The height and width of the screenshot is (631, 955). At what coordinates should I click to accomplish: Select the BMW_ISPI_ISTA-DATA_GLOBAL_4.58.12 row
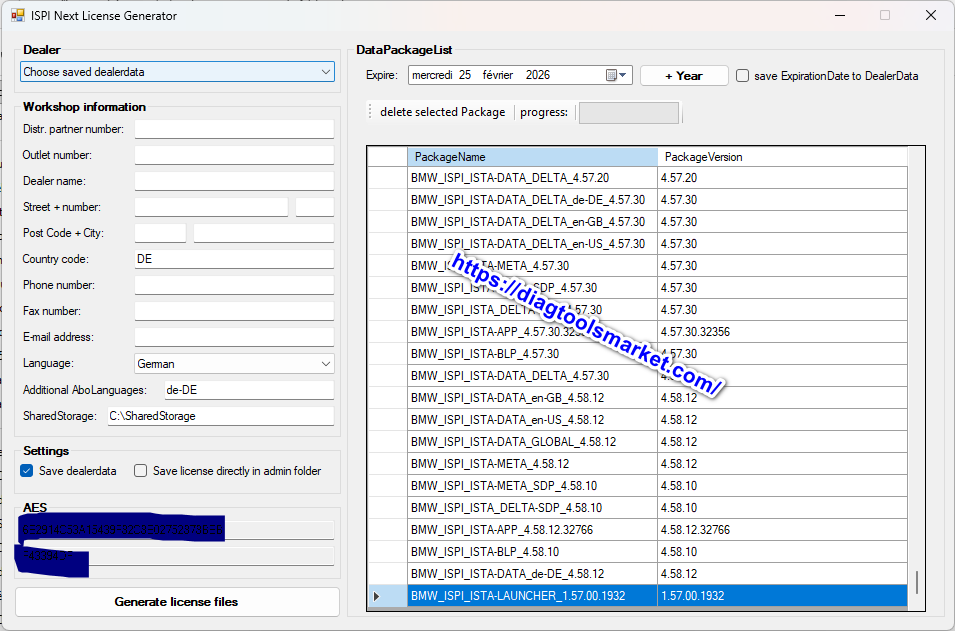532,442
